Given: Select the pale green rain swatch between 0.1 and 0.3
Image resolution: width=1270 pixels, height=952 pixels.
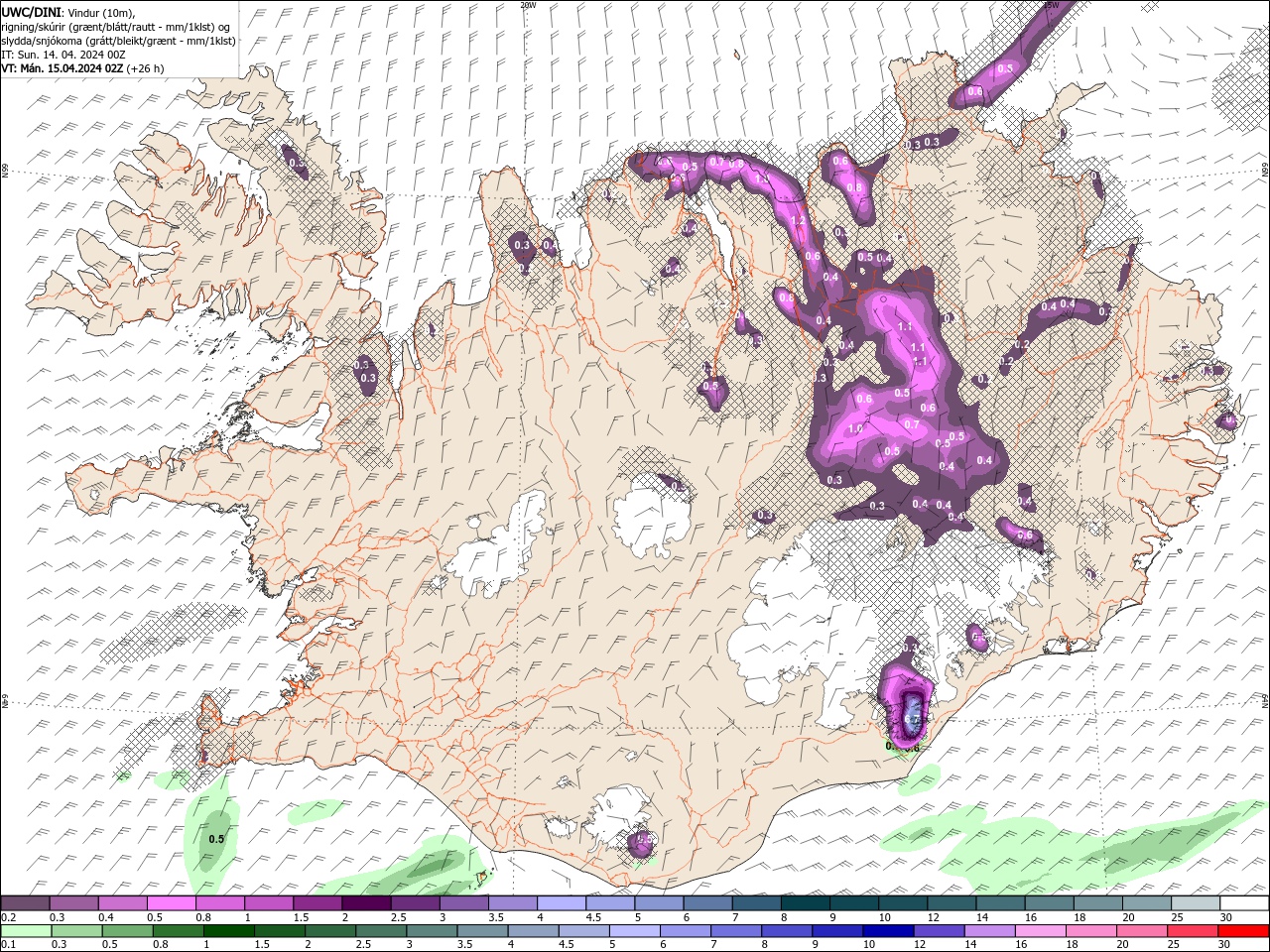Looking at the screenshot, I should pos(26,931).
